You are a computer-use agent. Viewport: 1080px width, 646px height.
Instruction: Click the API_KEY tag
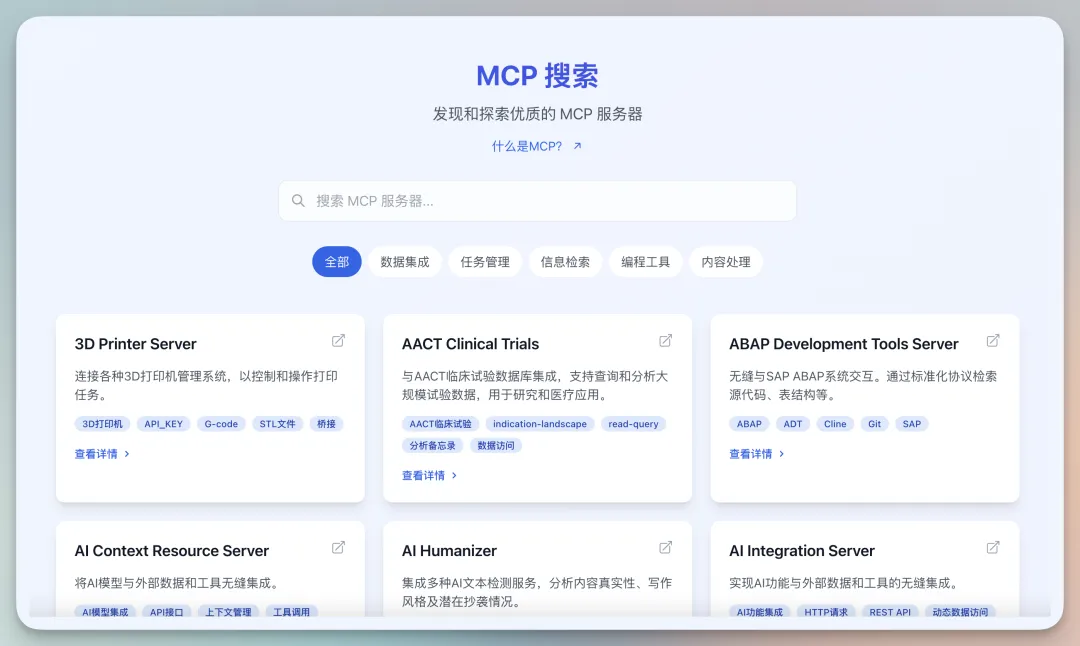(164, 424)
